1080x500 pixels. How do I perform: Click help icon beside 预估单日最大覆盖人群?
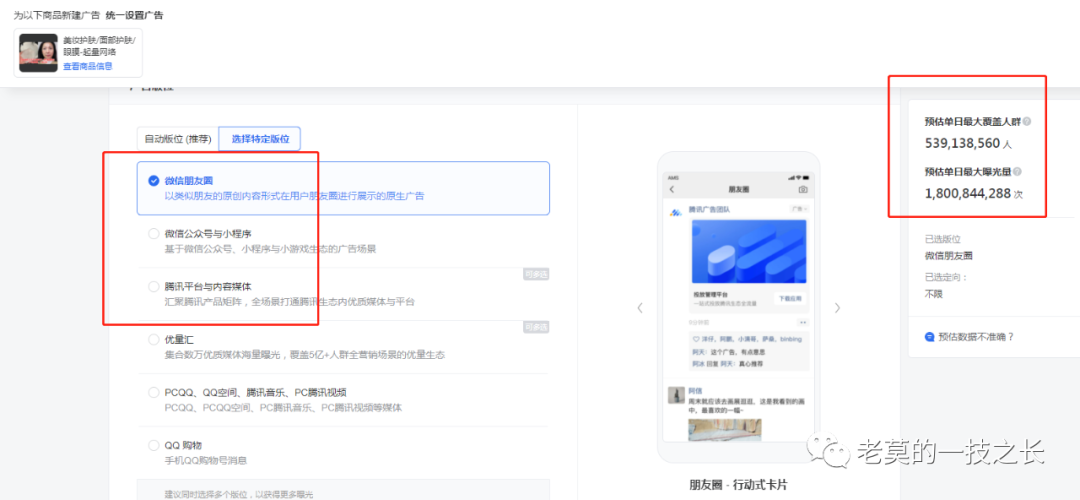coord(1027,121)
